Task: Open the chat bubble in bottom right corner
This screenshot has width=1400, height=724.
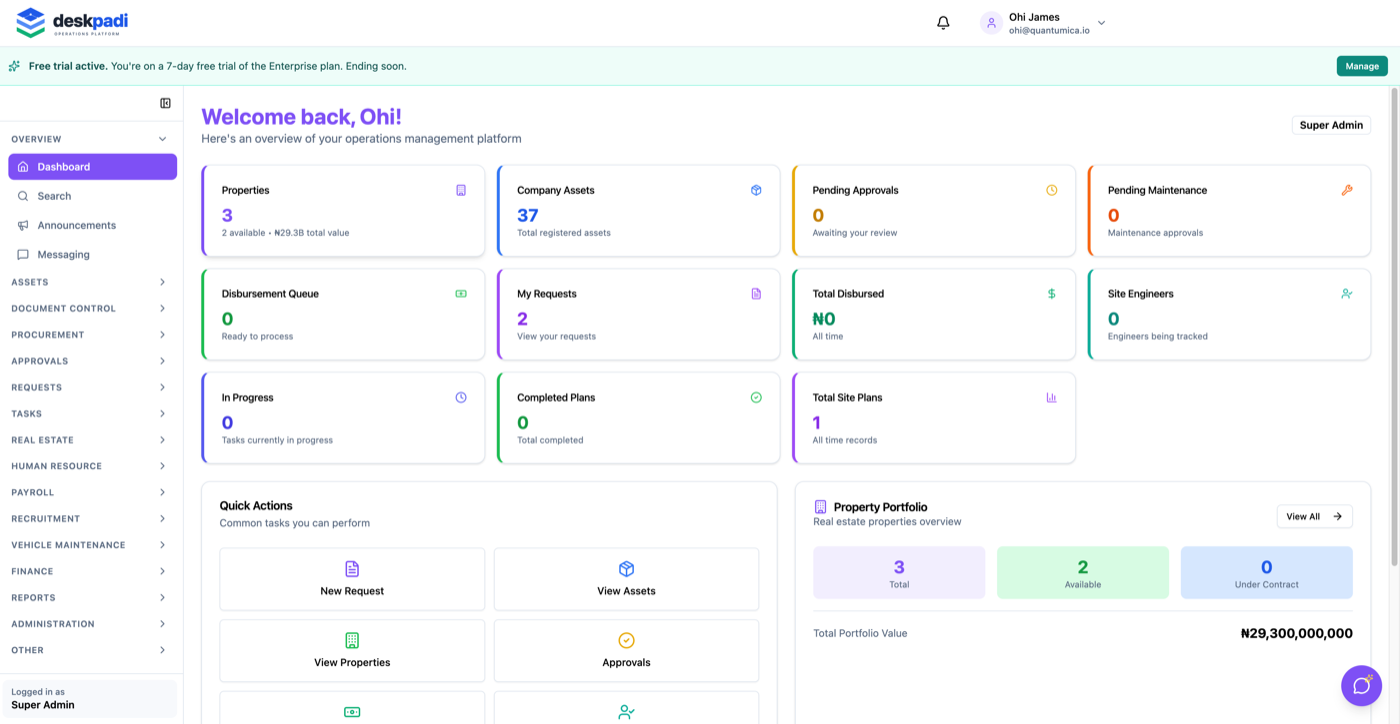Action: 1360,685
